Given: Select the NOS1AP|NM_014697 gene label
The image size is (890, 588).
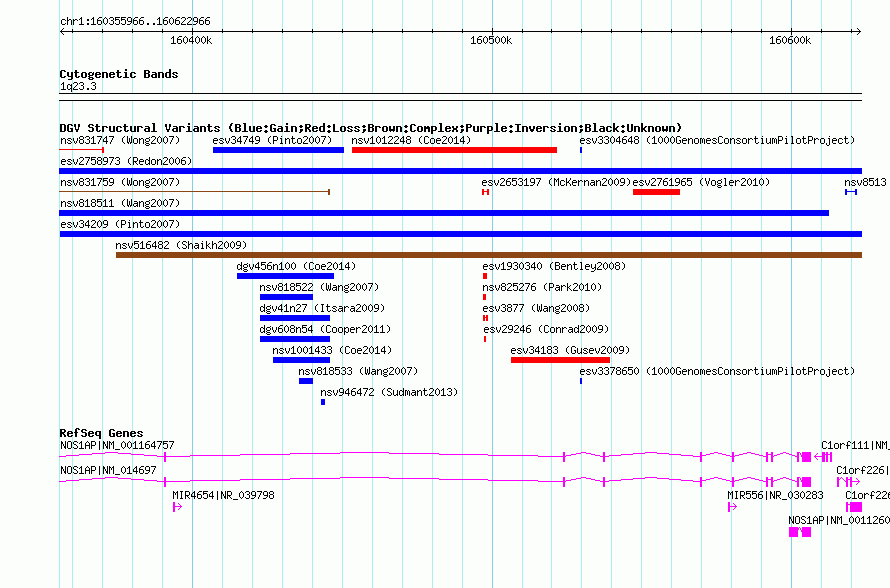Looking at the screenshot, I should tap(108, 471).
